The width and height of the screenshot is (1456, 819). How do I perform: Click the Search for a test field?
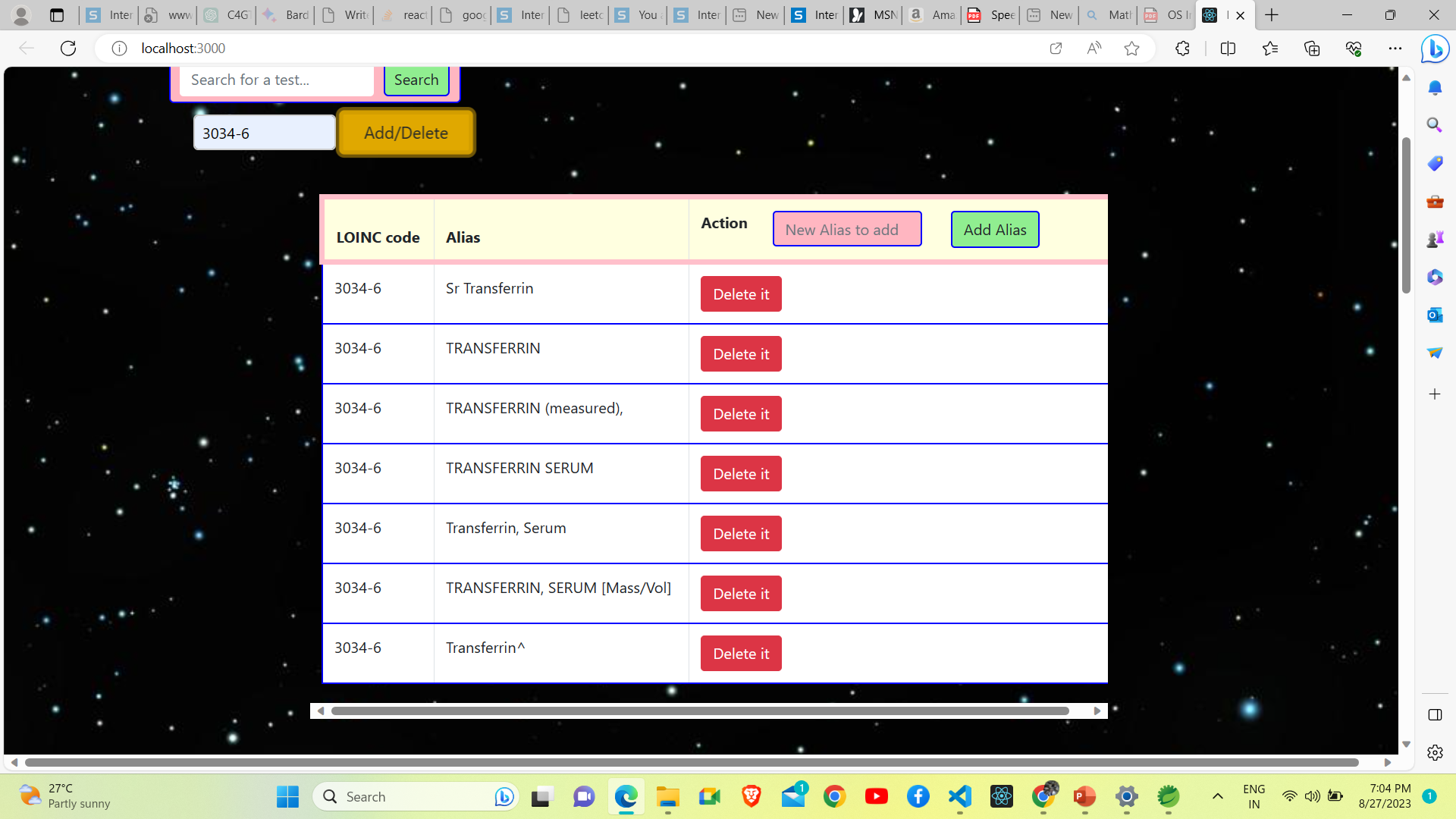pyautogui.click(x=276, y=80)
